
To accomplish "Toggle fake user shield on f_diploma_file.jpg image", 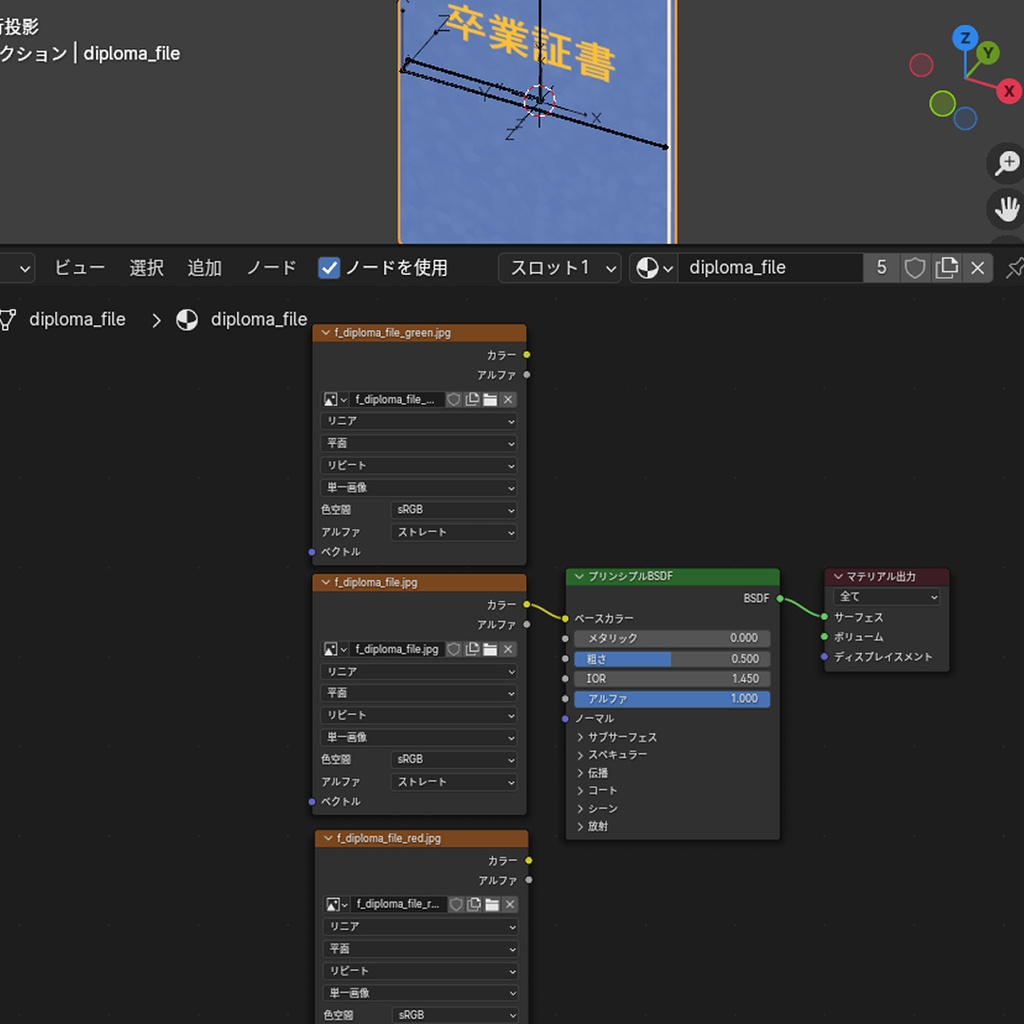I will (456, 649).
